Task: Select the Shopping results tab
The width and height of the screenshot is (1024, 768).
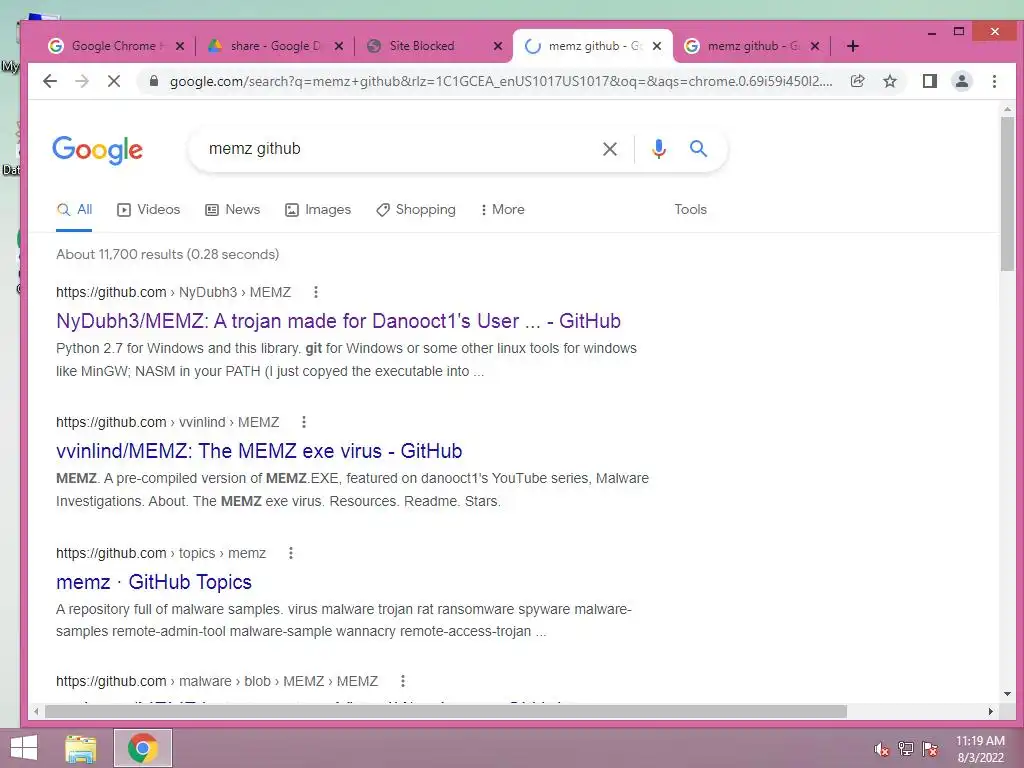Action: [x=416, y=210]
